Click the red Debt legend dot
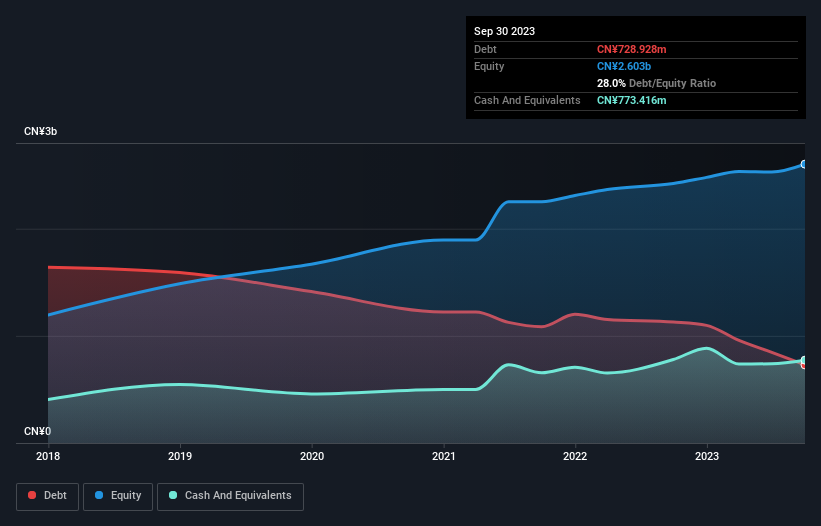Screen dimensions: 821x526 coord(32,495)
